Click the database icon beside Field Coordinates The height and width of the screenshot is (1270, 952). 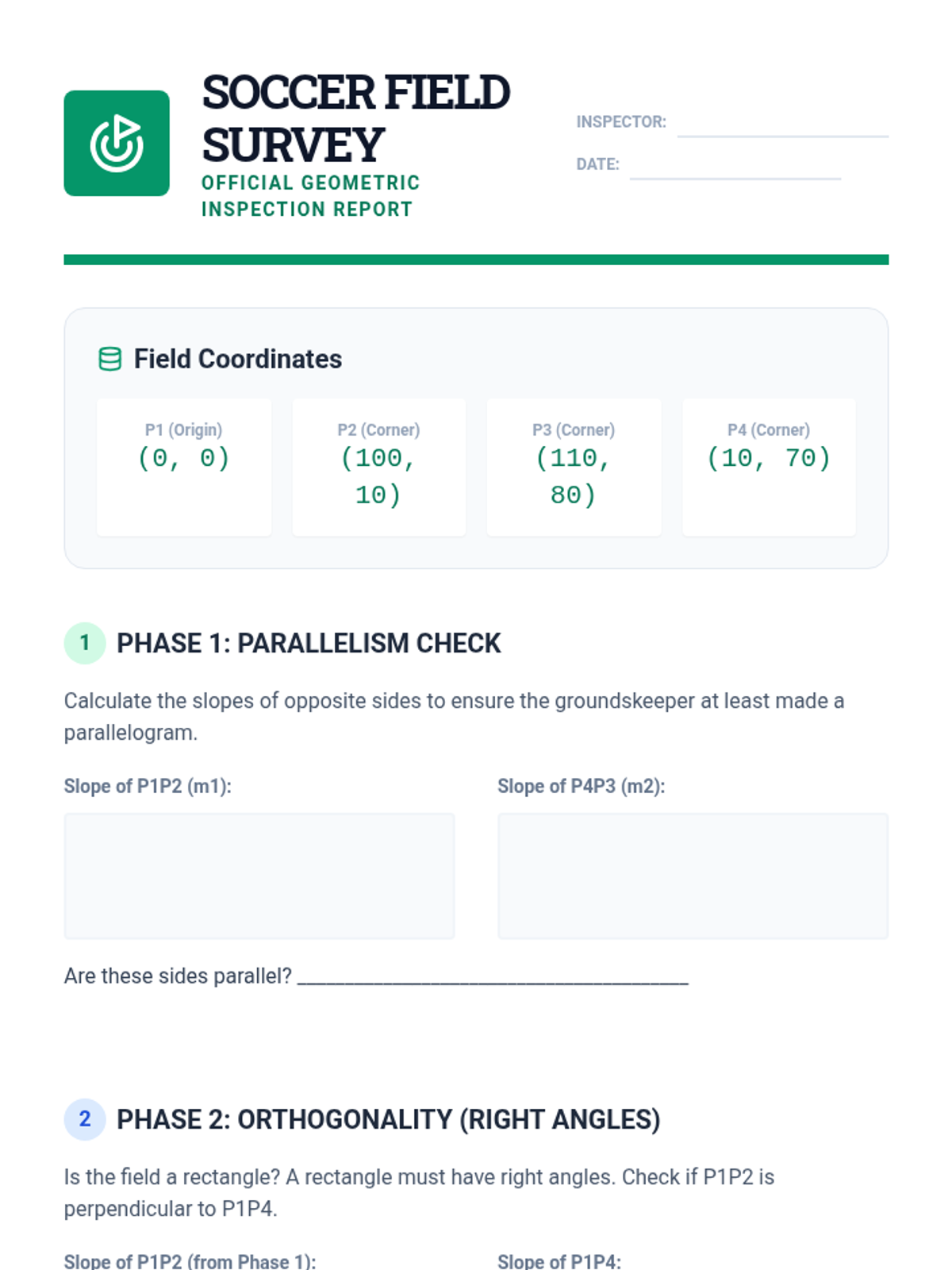click(109, 359)
